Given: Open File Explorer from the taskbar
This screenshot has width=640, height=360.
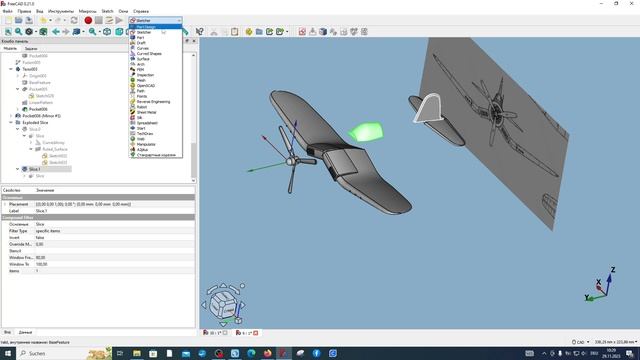Looking at the screenshot, I should pyautogui.click(x=137, y=353).
